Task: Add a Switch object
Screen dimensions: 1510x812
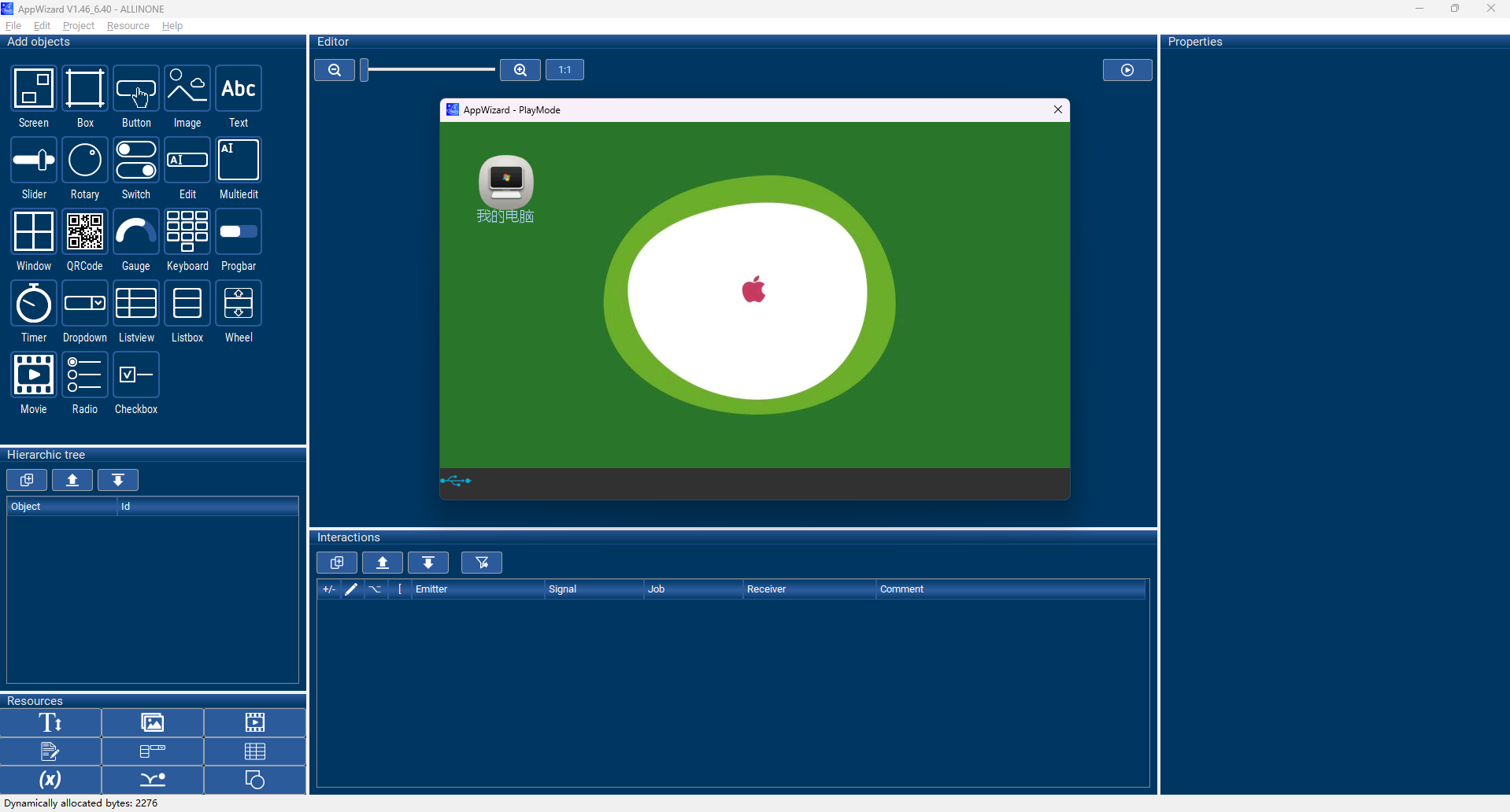Action: coord(136,160)
